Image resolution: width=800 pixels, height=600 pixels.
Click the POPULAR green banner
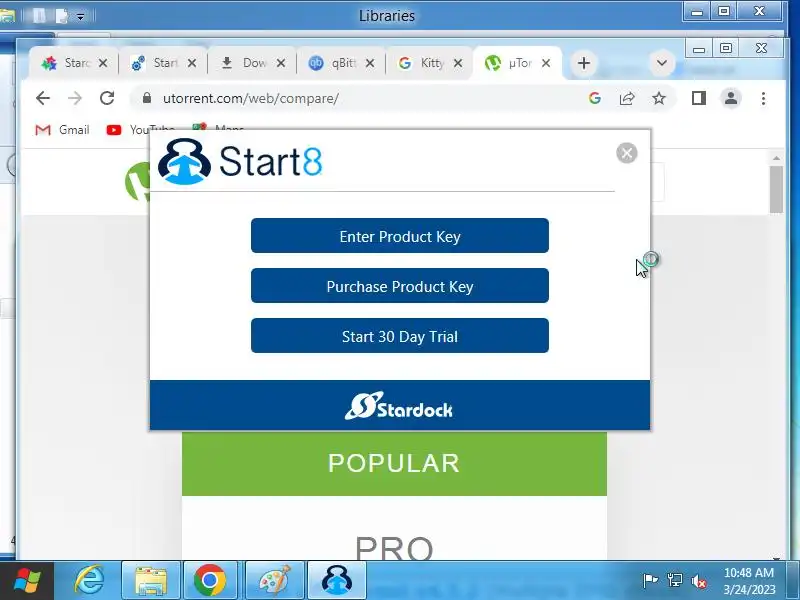(394, 463)
